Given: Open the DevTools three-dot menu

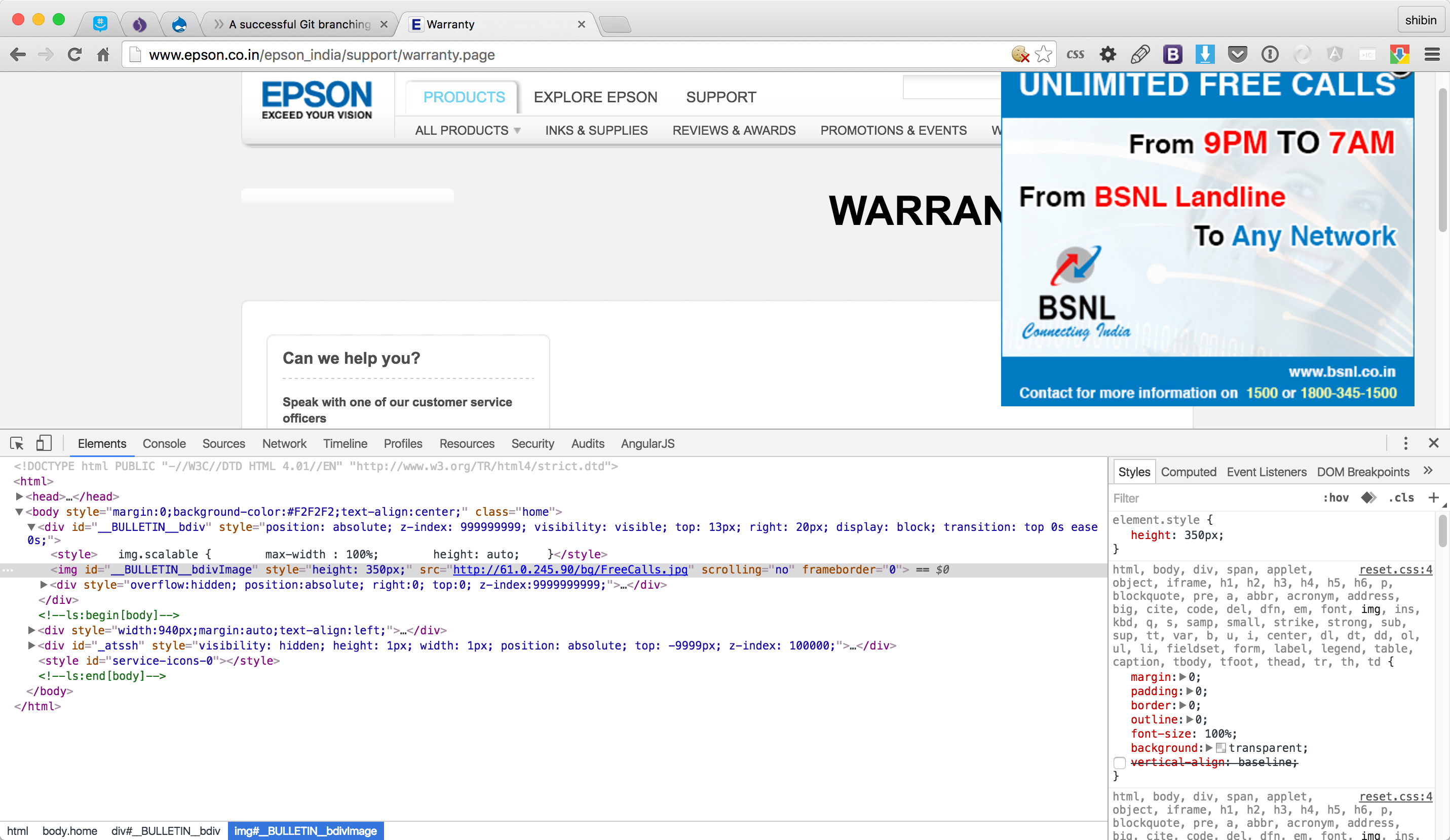Looking at the screenshot, I should pos(1405,443).
